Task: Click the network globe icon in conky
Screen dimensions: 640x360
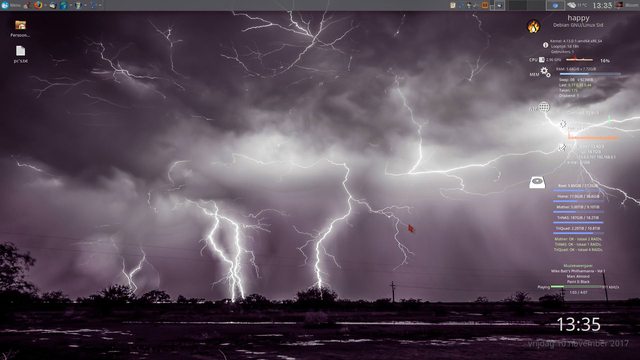Action: click(544, 107)
